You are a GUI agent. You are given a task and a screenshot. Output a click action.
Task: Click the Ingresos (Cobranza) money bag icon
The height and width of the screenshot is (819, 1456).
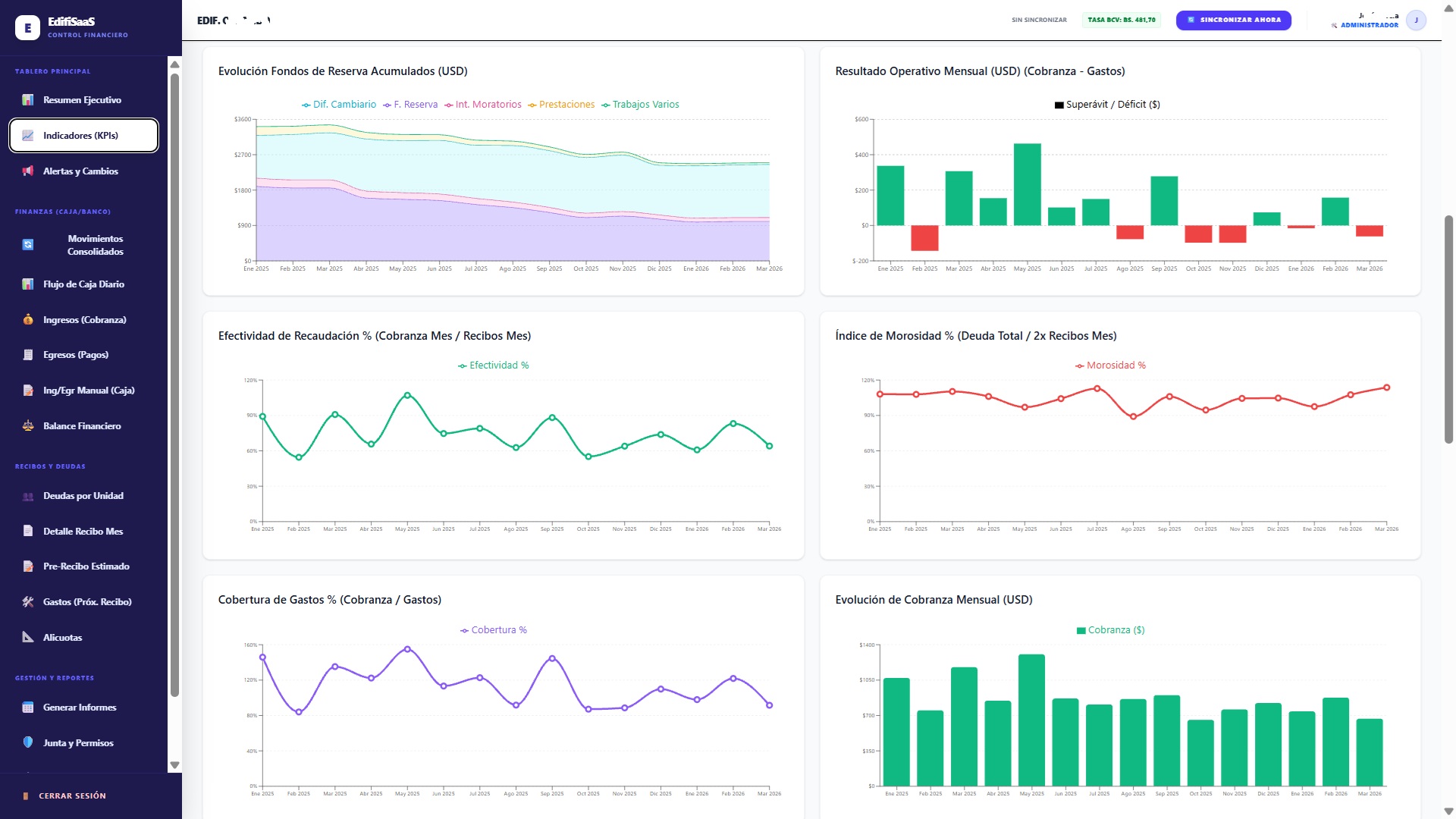[28, 320]
